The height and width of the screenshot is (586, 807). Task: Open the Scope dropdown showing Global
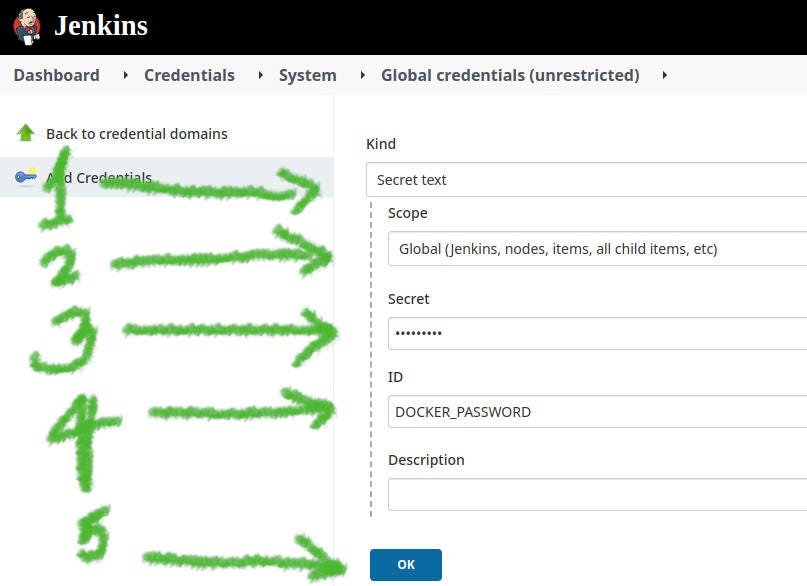tap(597, 248)
